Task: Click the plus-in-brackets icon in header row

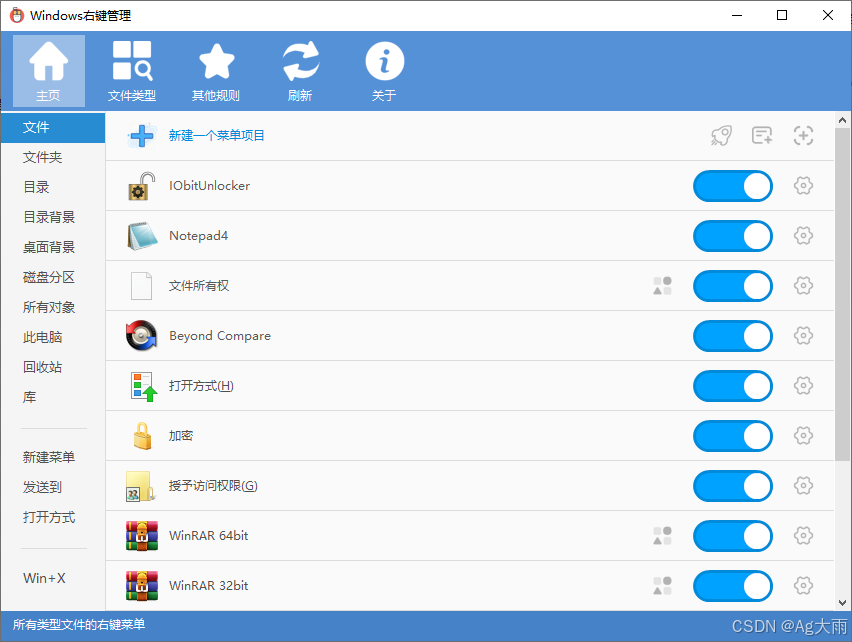Action: [803, 135]
